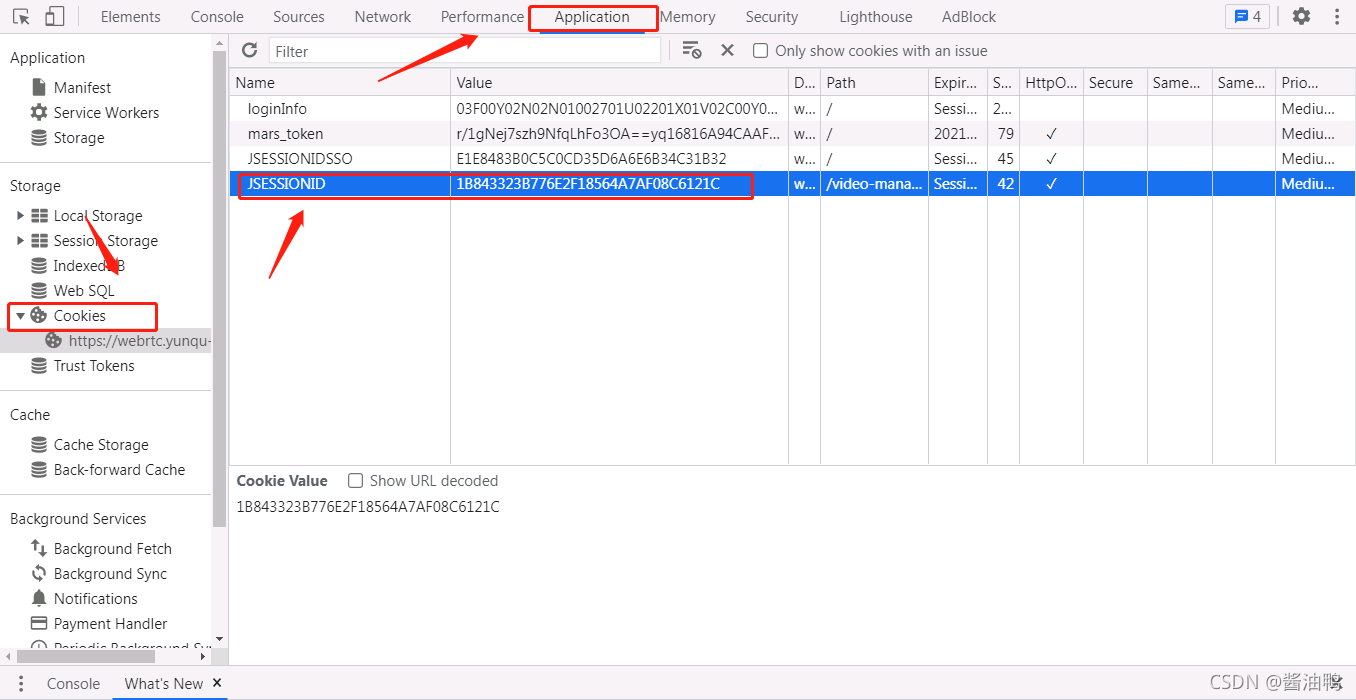Activate the inspect element picker icon

[21, 17]
